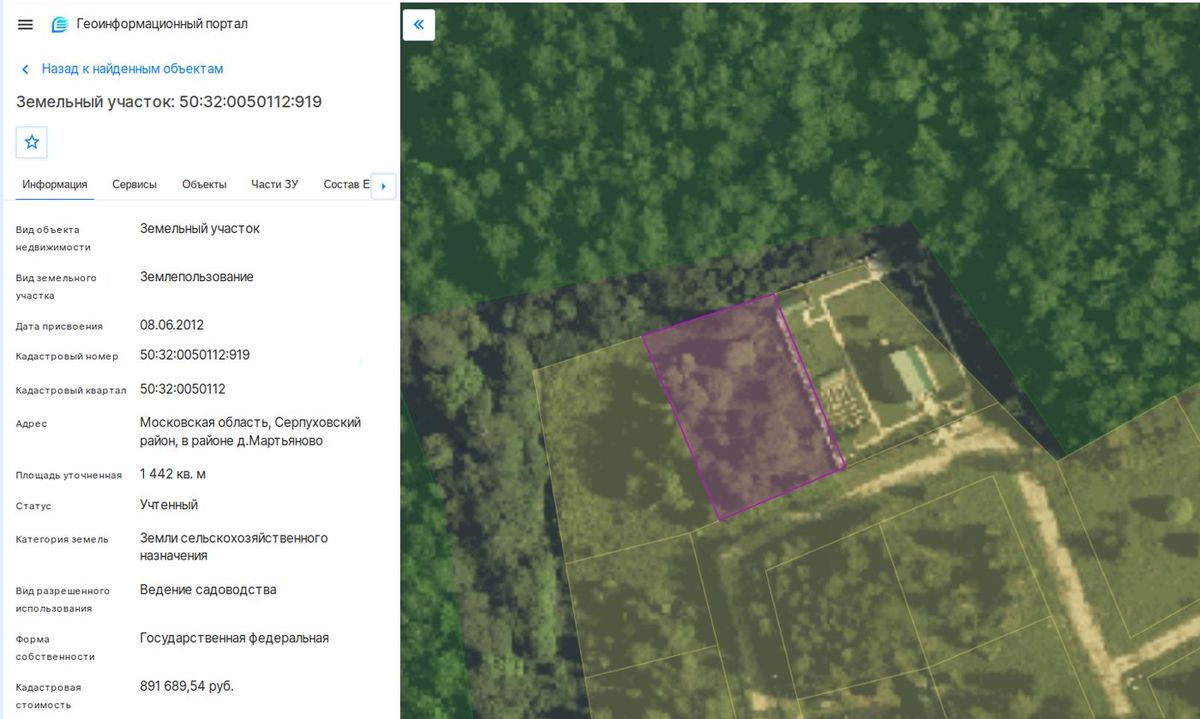The width and height of the screenshot is (1200, 719).
Task: Click the Геоинформационный портал logo icon
Action: point(60,25)
